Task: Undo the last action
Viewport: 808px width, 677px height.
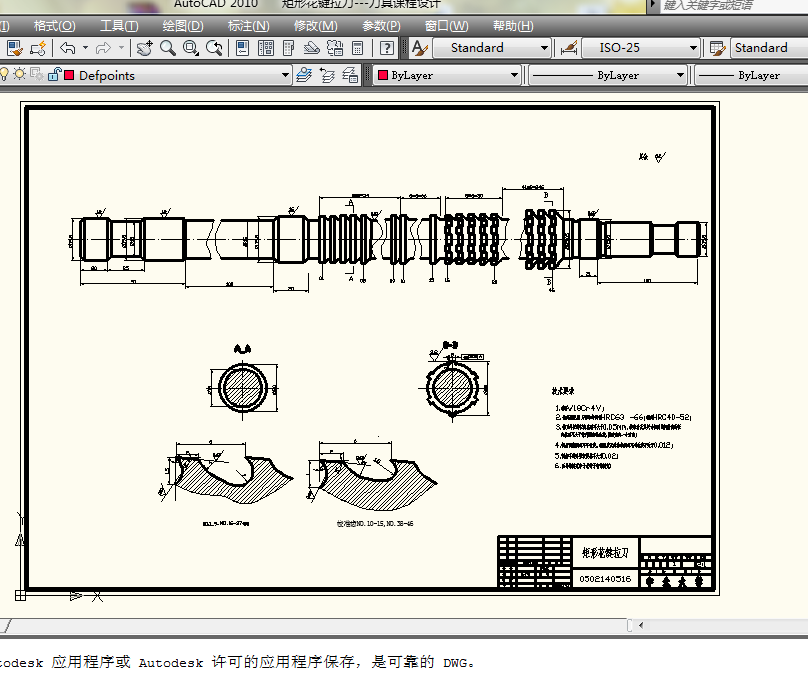Action: pyautogui.click(x=68, y=48)
